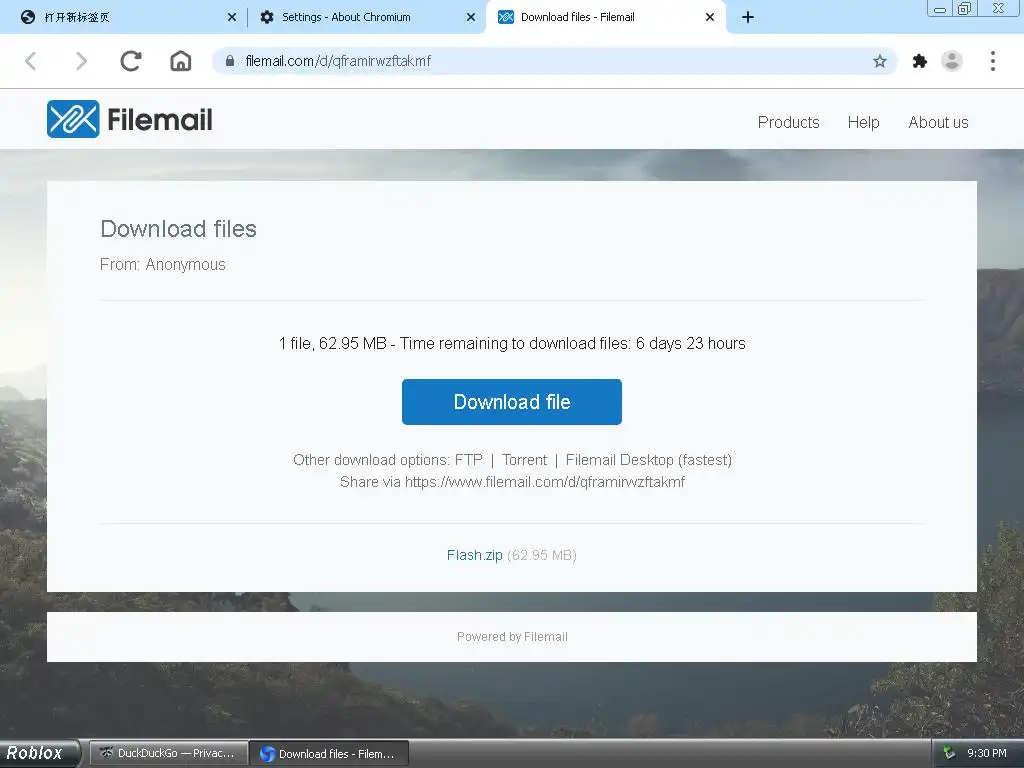
Task: Close the first Chinese-titled tab
Action: [x=232, y=18]
